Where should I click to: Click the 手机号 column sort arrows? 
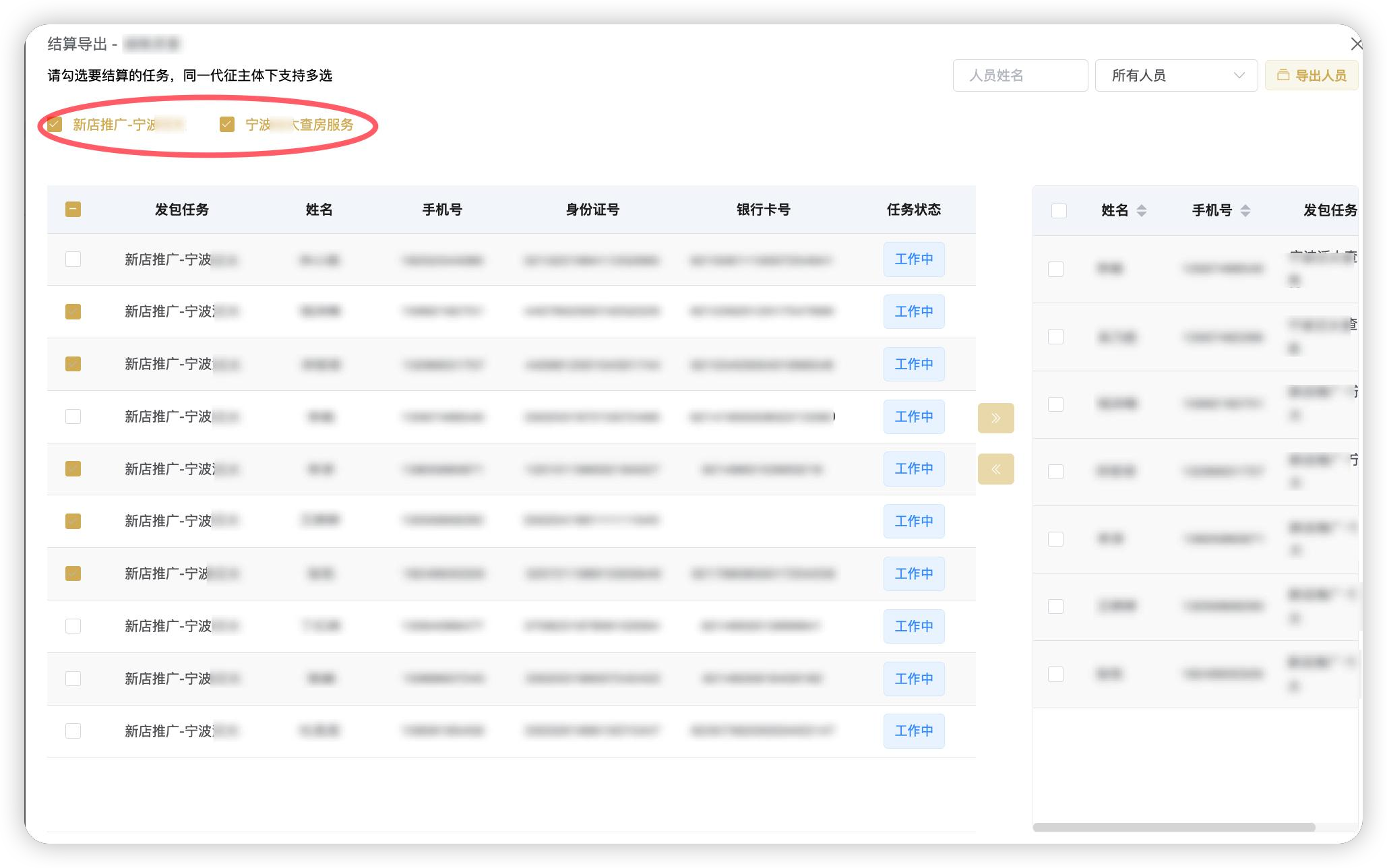point(1245,210)
